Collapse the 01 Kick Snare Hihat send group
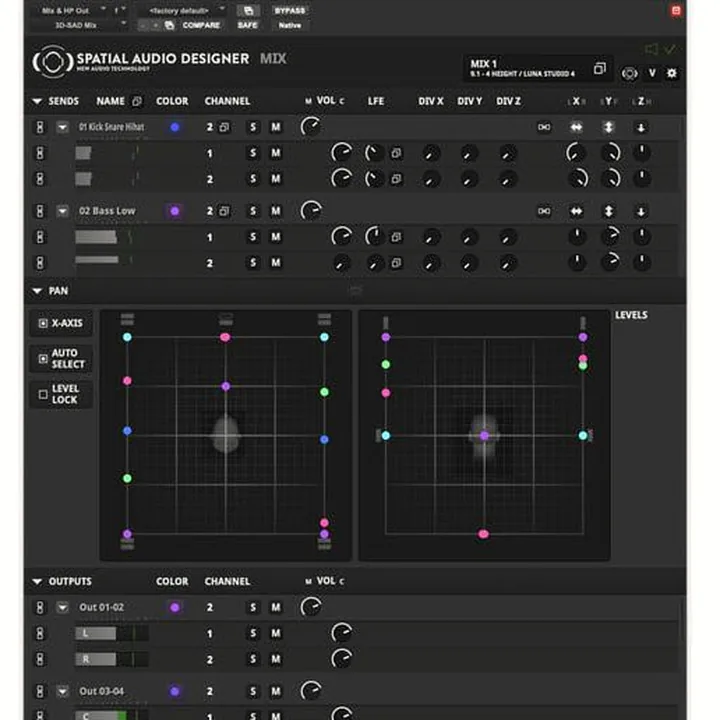The width and height of the screenshot is (720, 720). pos(62,127)
